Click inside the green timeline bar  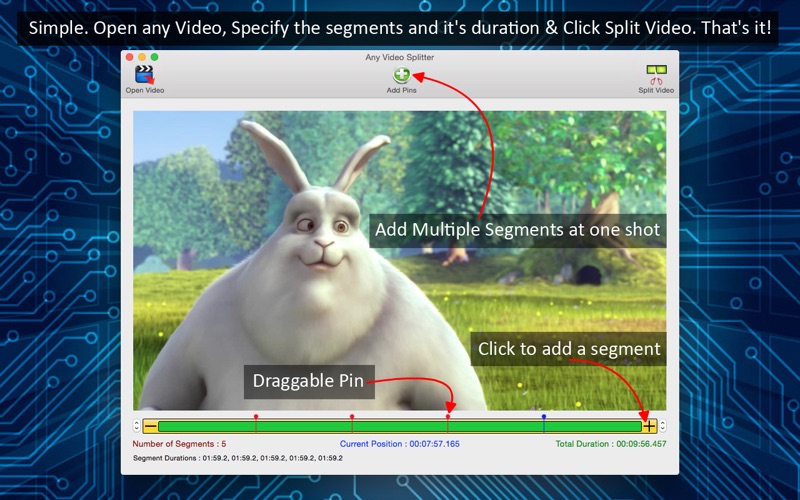pyautogui.click(x=399, y=427)
